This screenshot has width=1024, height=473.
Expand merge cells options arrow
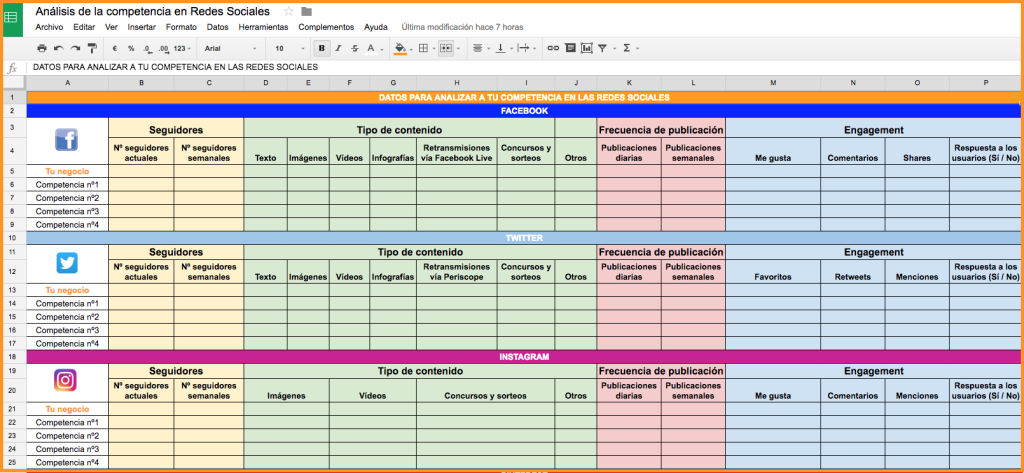[x=458, y=48]
